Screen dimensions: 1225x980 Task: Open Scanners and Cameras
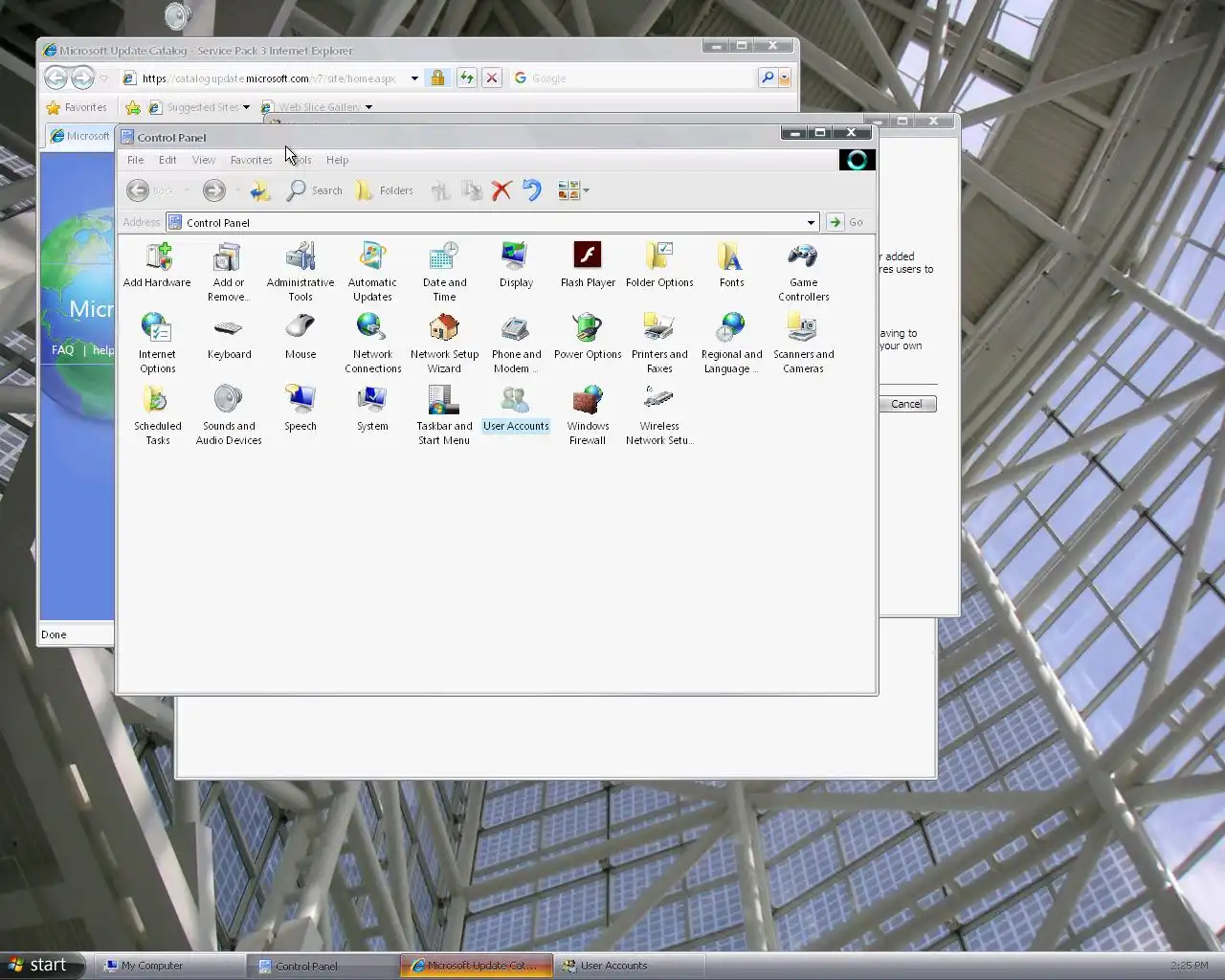803,344
